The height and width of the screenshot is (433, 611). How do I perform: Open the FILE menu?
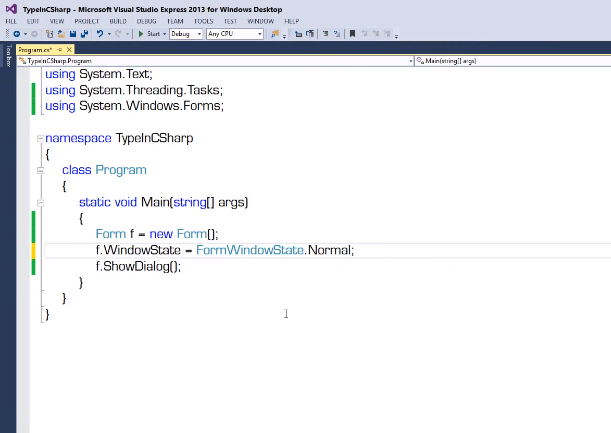click(x=11, y=21)
